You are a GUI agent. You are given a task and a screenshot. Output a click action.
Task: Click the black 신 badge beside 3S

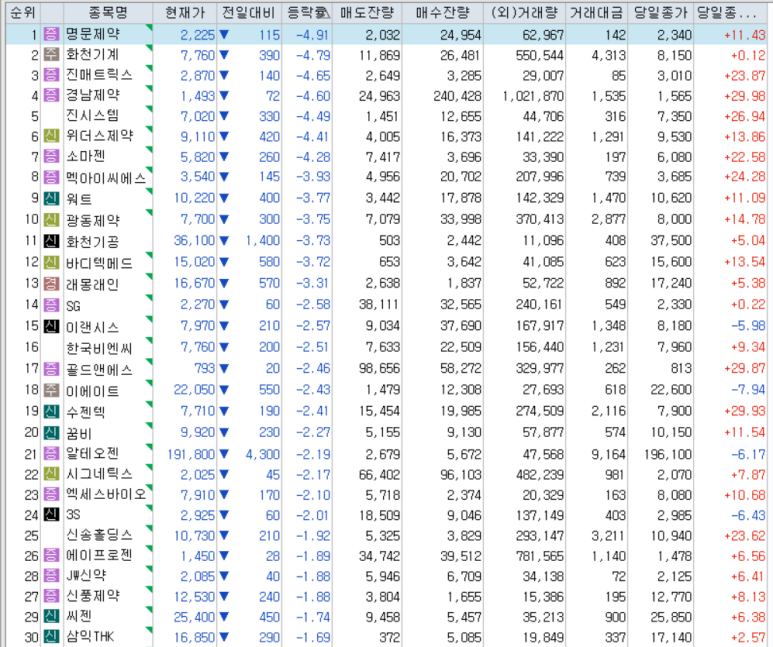pos(51,514)
